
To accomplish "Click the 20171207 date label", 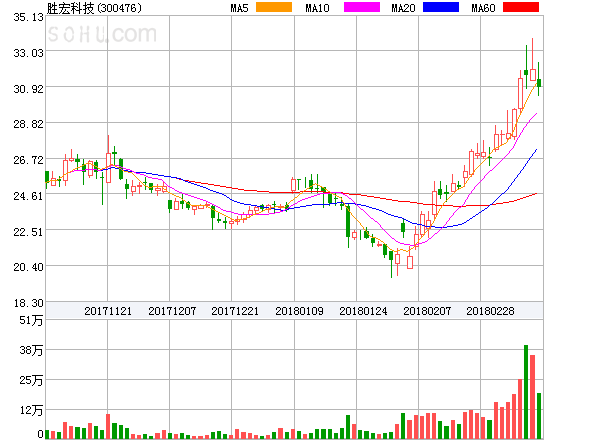I will pyautogui.click(x=172, y=311).
